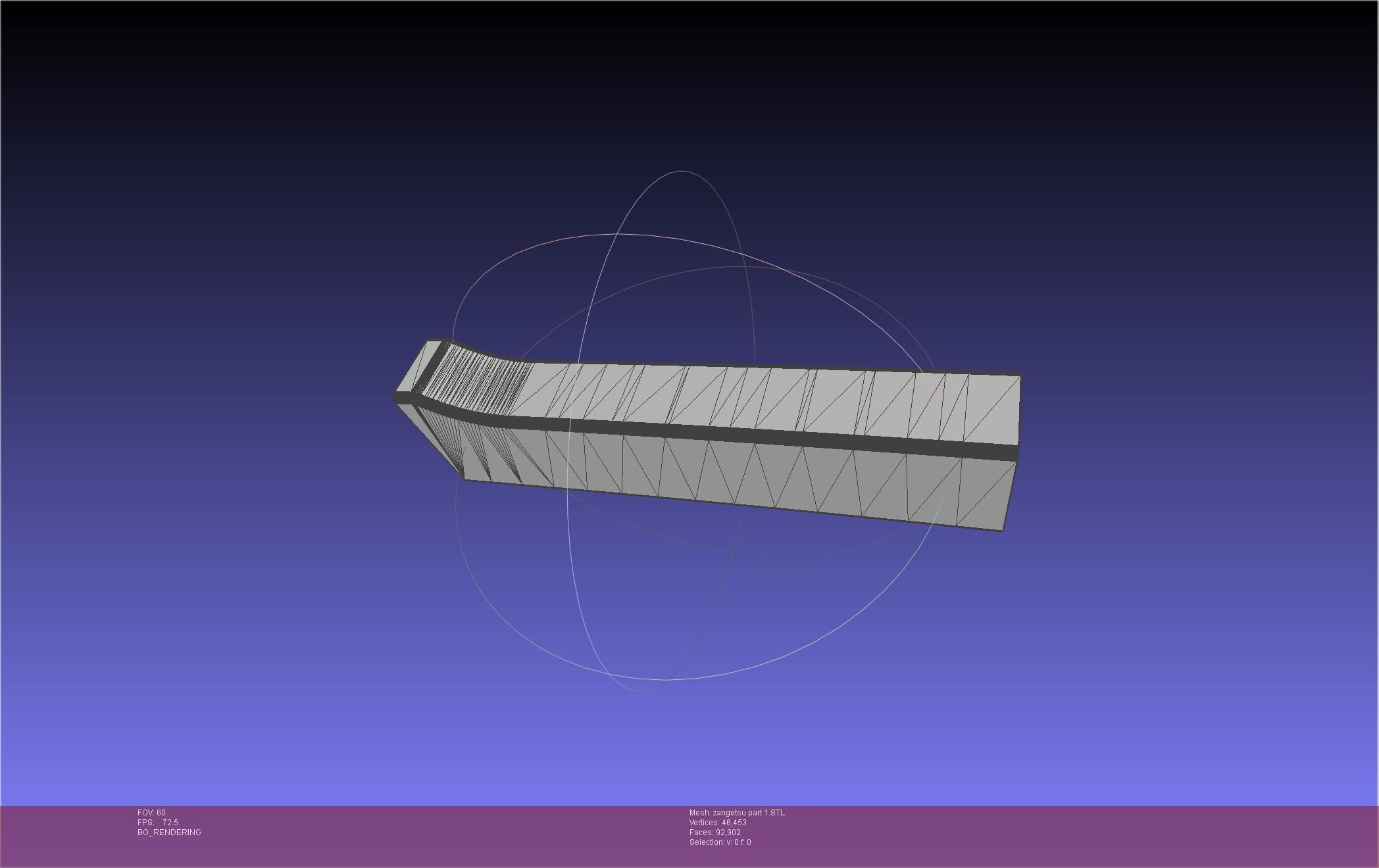Click the BO_RENDERING status text
The height and width of the screenshot is (868, 1379).
point(169,832)
